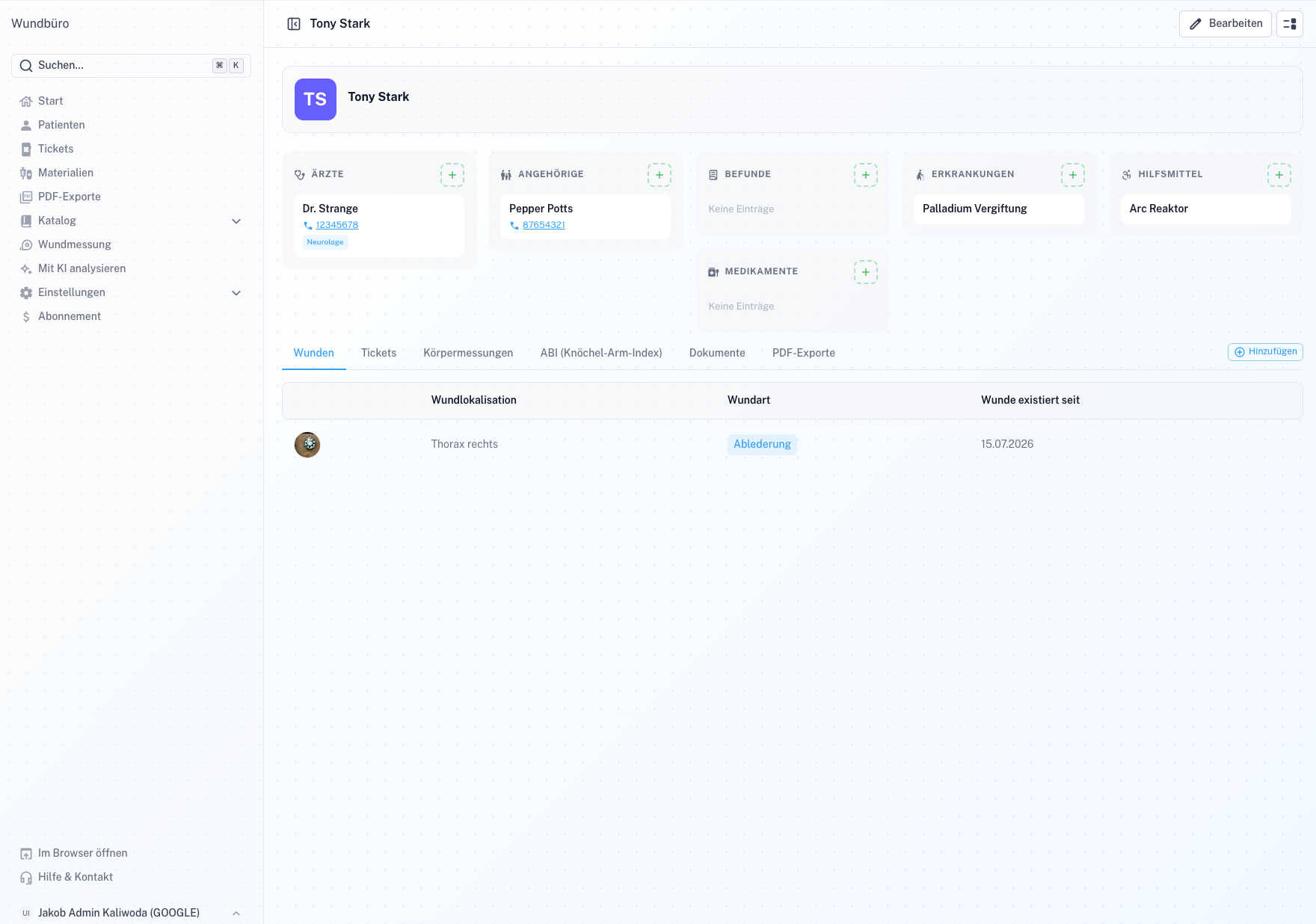The height and width of the screenshot is (924, 1316).
Task: Click the Hinzufügen button
Action: coord(1265,352)
